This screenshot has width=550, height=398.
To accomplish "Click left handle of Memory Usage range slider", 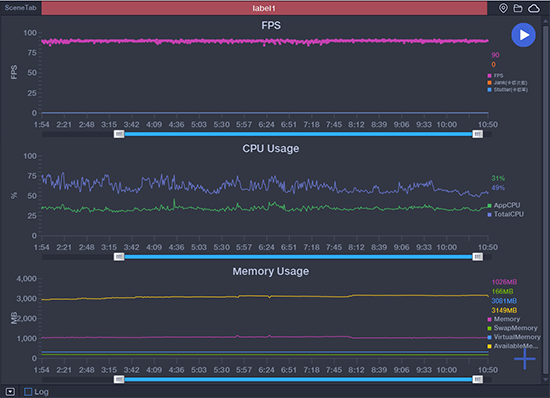I will point(119,379).
